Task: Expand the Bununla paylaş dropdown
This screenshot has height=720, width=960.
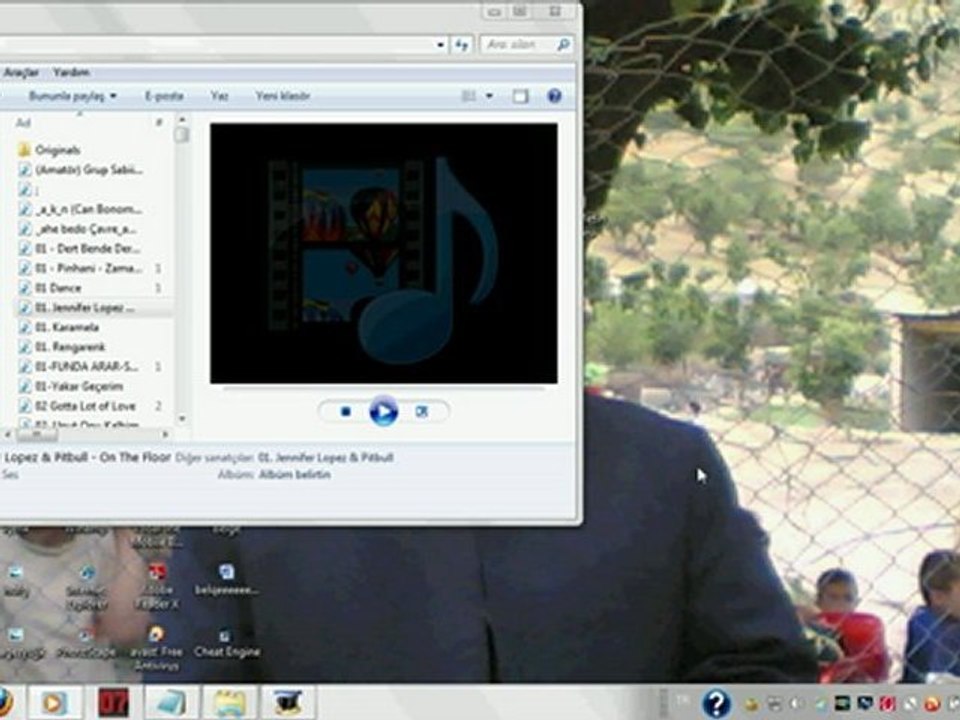Action: click(72, 96)
